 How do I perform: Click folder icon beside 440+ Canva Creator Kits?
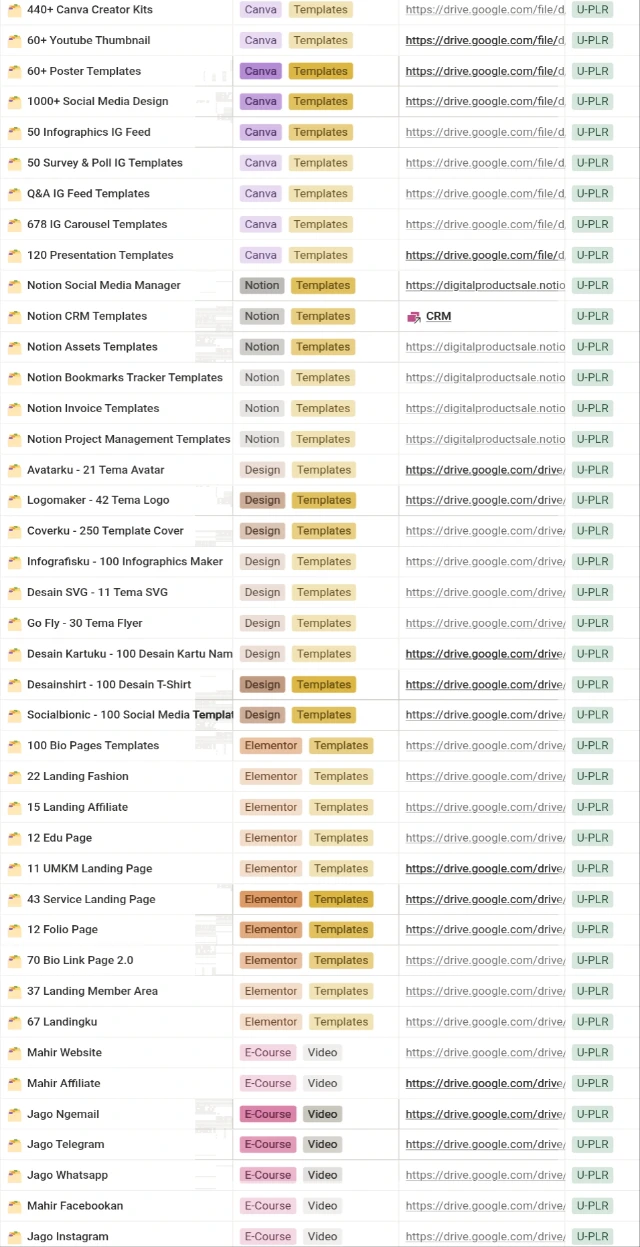point(14,10)
